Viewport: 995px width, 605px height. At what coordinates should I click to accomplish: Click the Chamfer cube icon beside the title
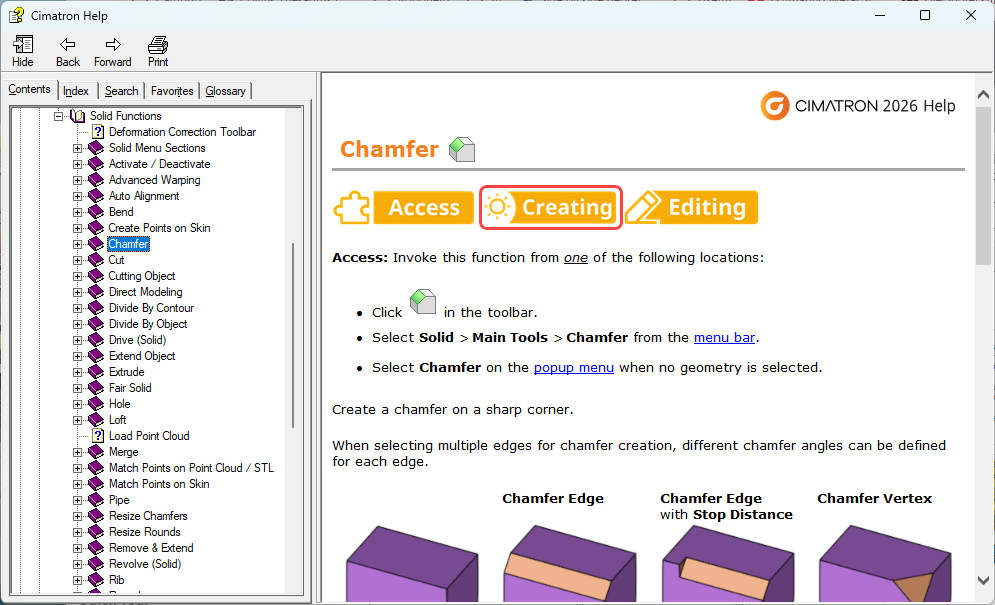(x=462, y=149)
